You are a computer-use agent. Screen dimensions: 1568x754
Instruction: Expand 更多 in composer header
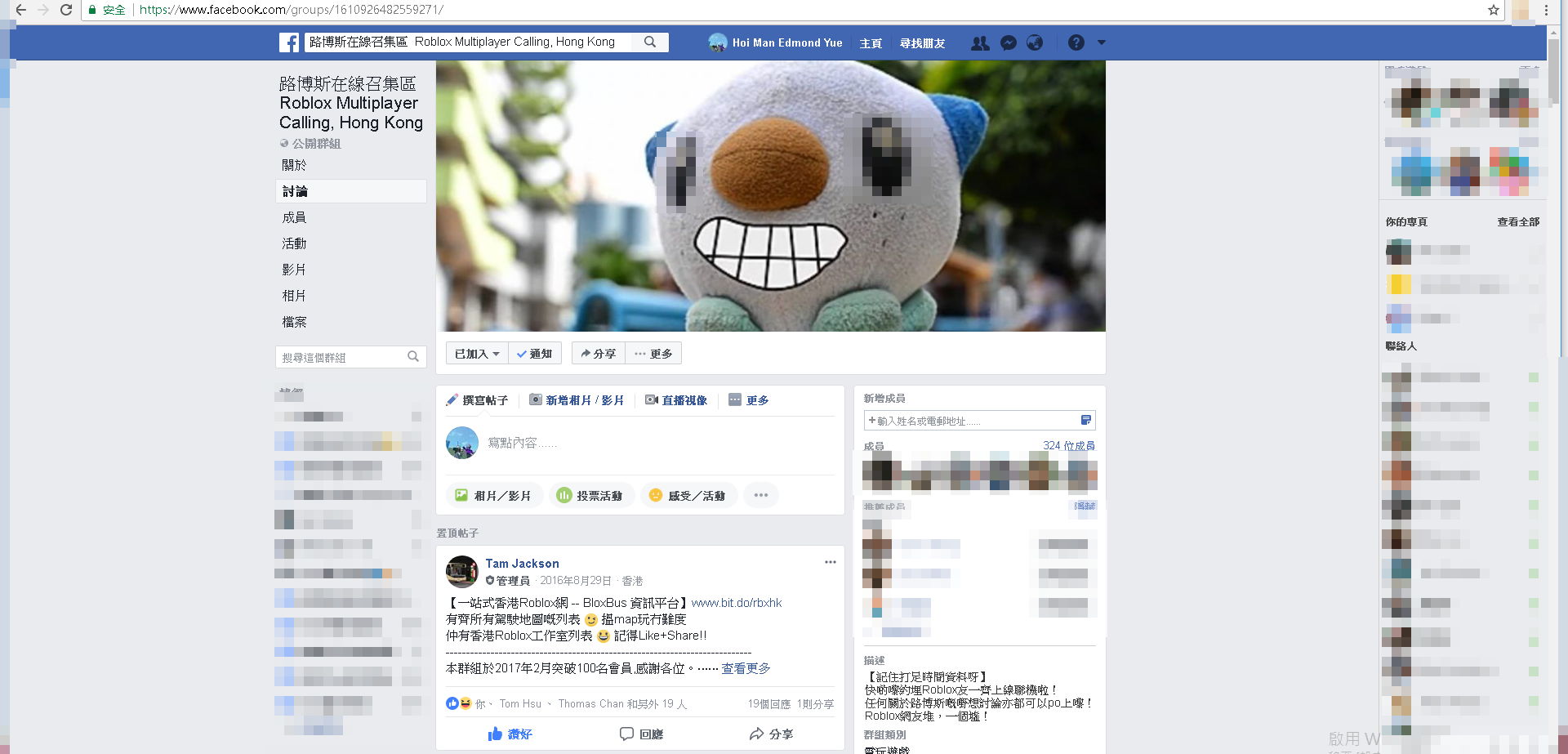click(x=749, y=400)
